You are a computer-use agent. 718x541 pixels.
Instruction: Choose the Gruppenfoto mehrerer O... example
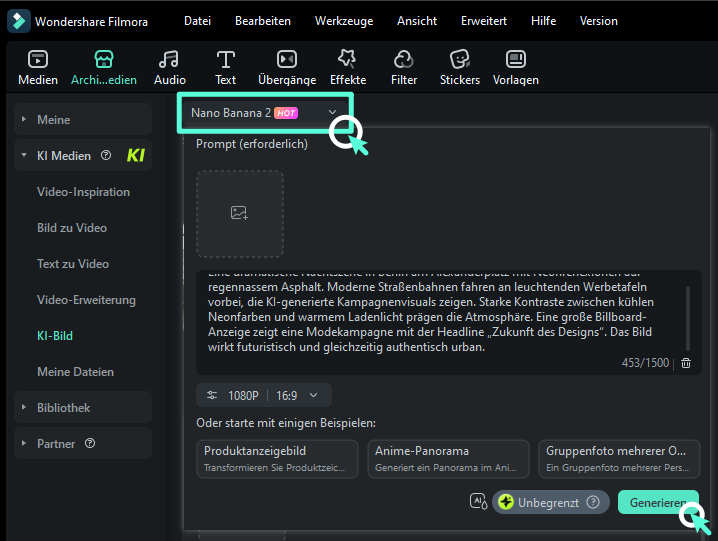619,459
